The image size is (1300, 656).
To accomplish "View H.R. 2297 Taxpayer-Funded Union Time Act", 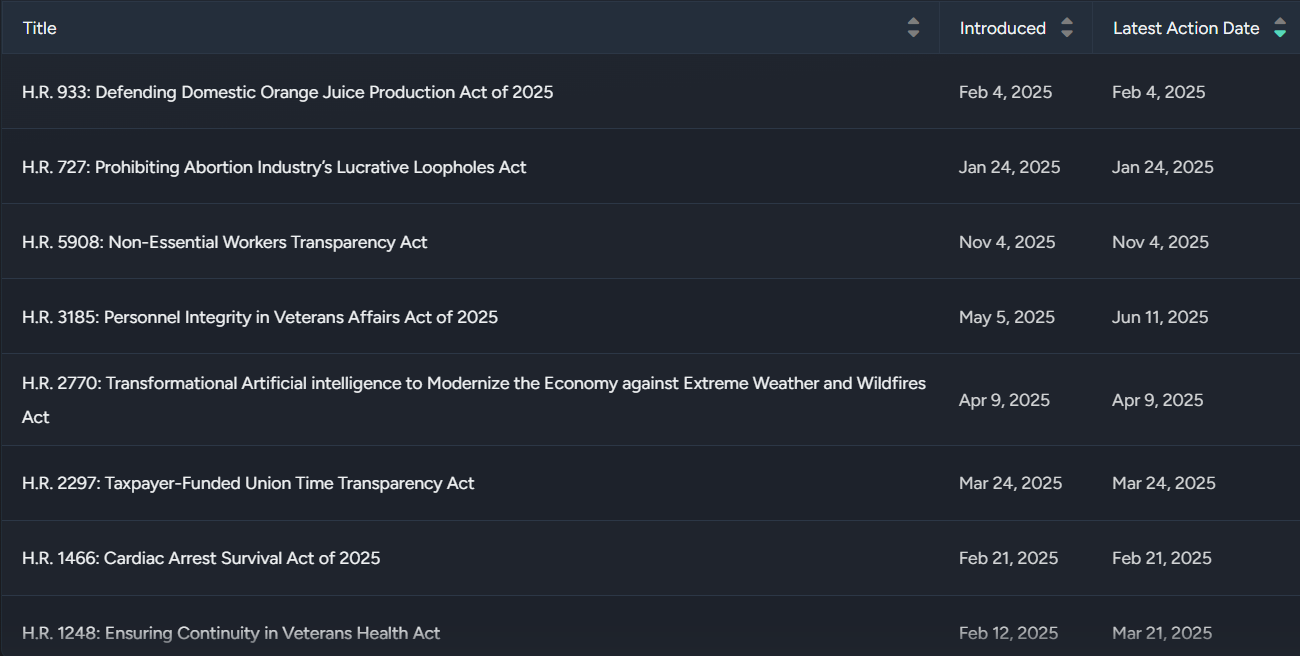I will click(x=248, y=483).
